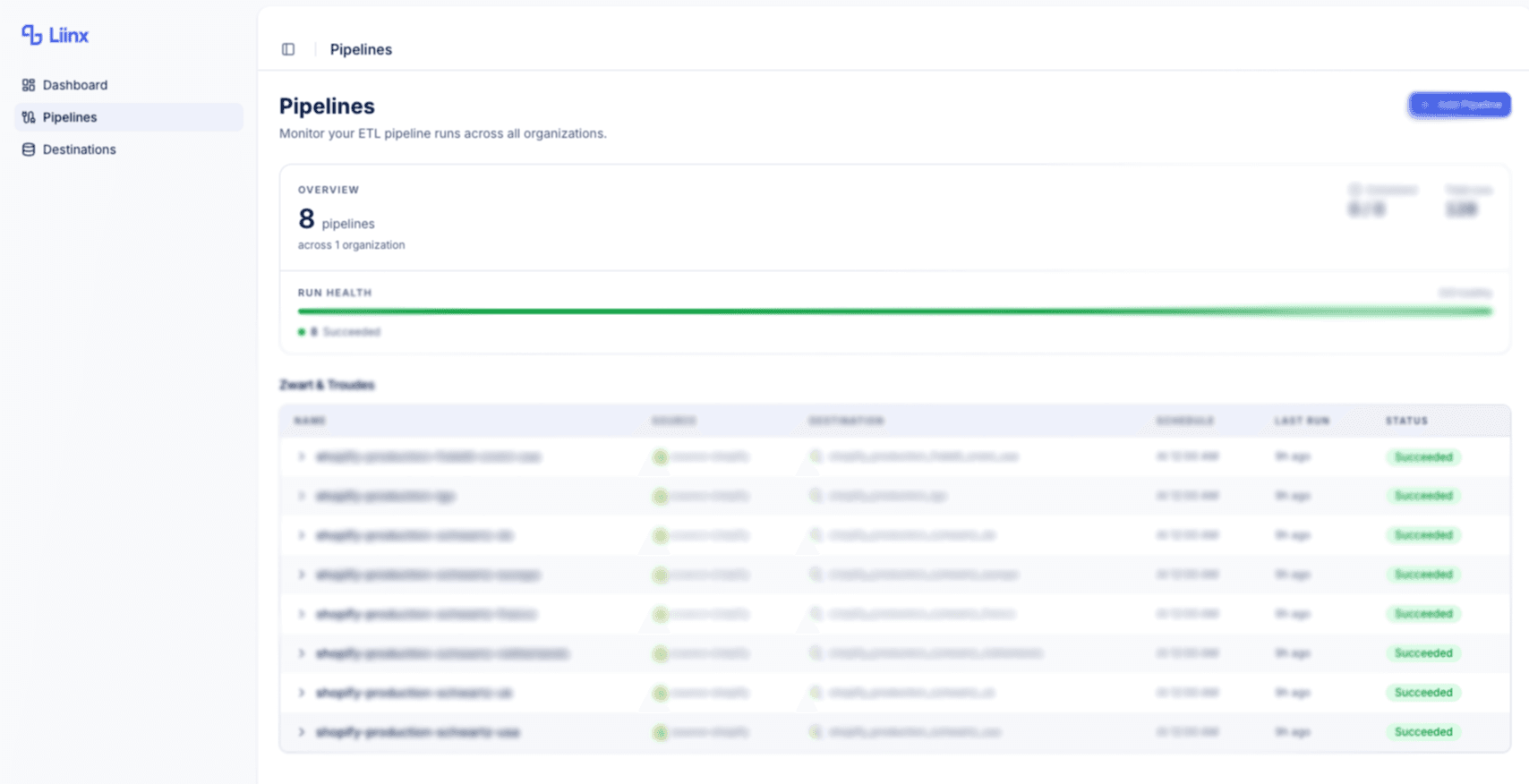Click source icon in schwartz-uk row
The width and height of the screenshot is (1529, 784).
[x=660, y=693]
